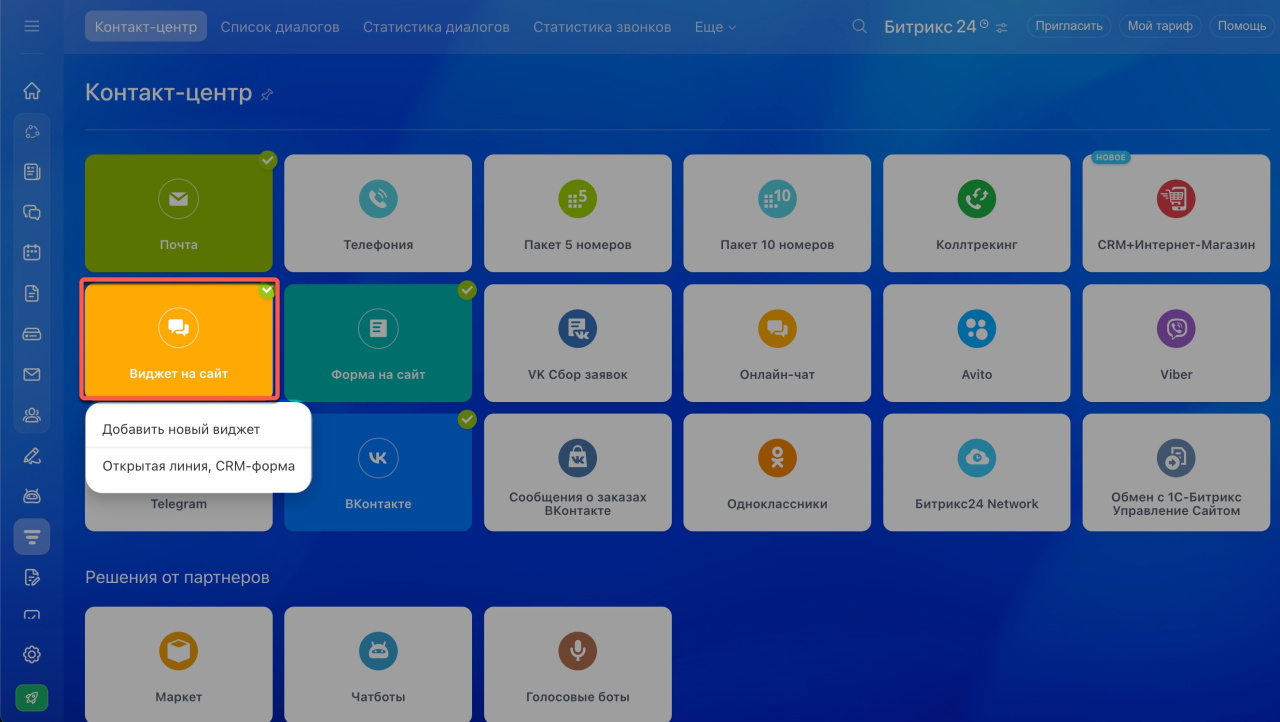Open Пакет 10 номеров tile
Image resolution: width=1280 pixels, height=722 pixels.
click(777, 213)
